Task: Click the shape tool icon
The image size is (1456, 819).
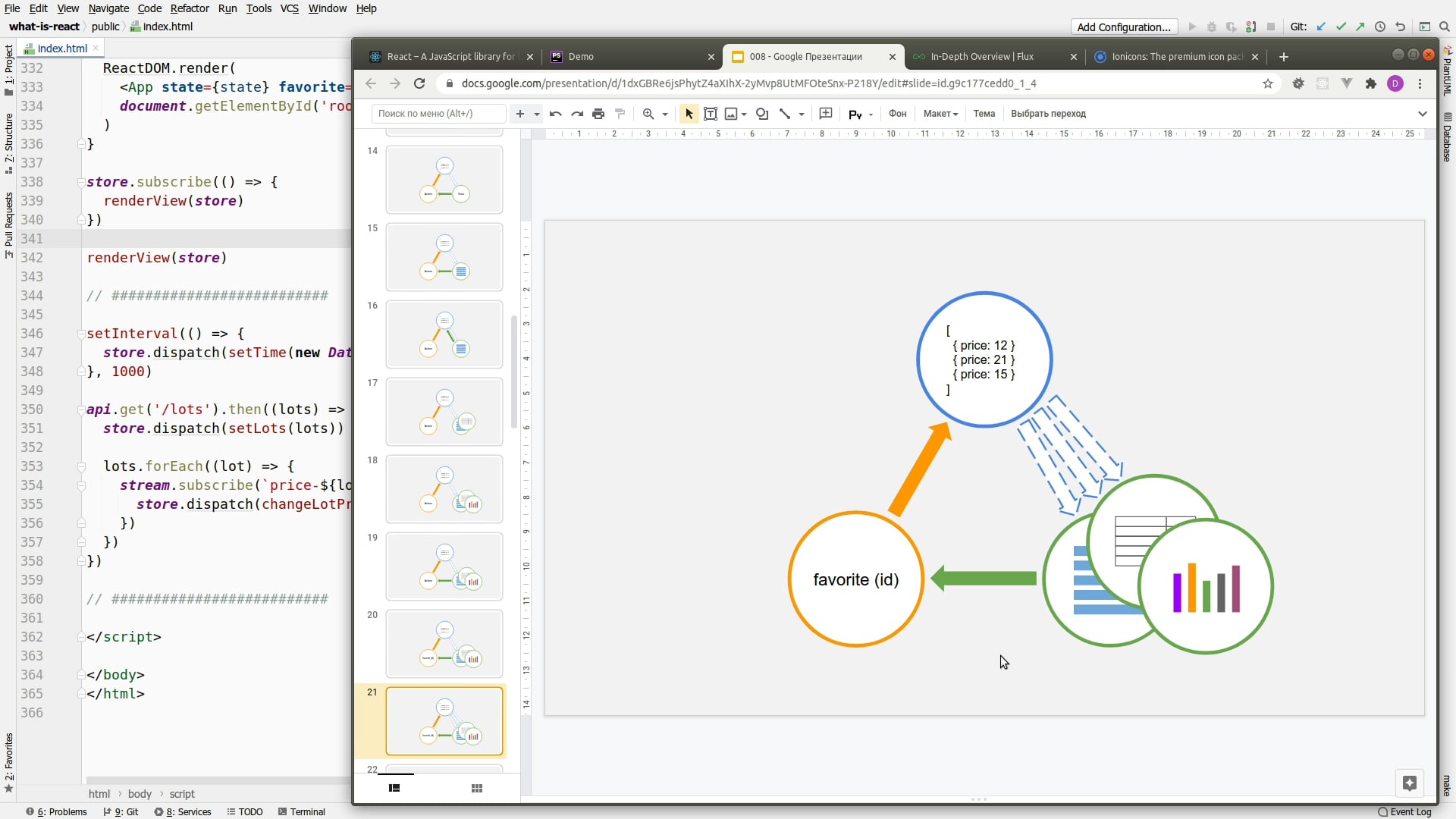Action: coord(762,114)
